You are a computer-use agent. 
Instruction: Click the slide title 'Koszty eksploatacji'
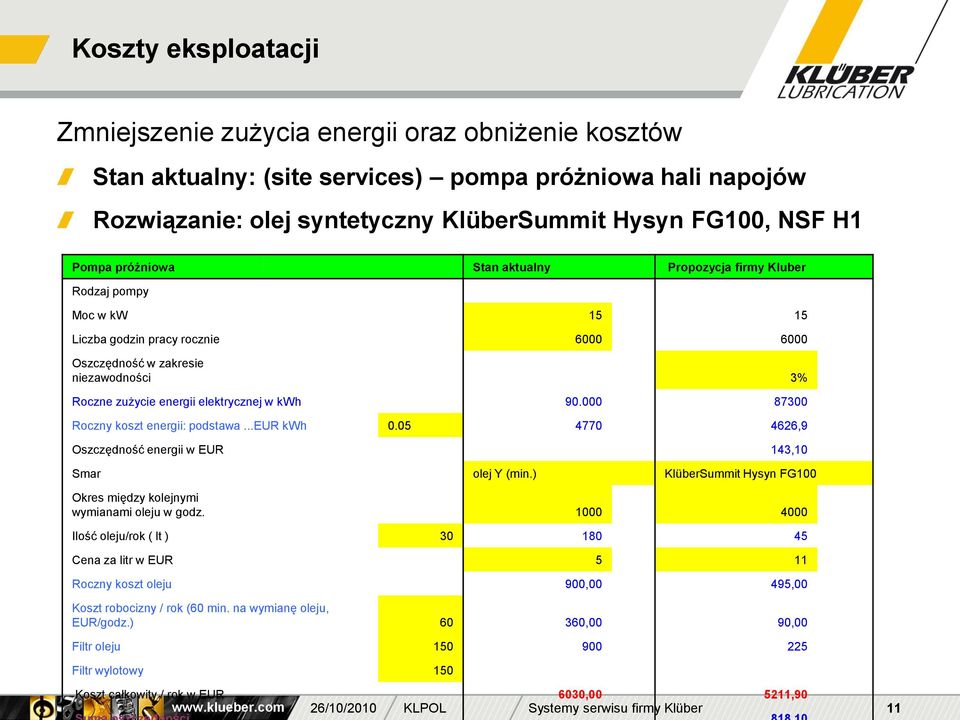[x=195, y=49]
